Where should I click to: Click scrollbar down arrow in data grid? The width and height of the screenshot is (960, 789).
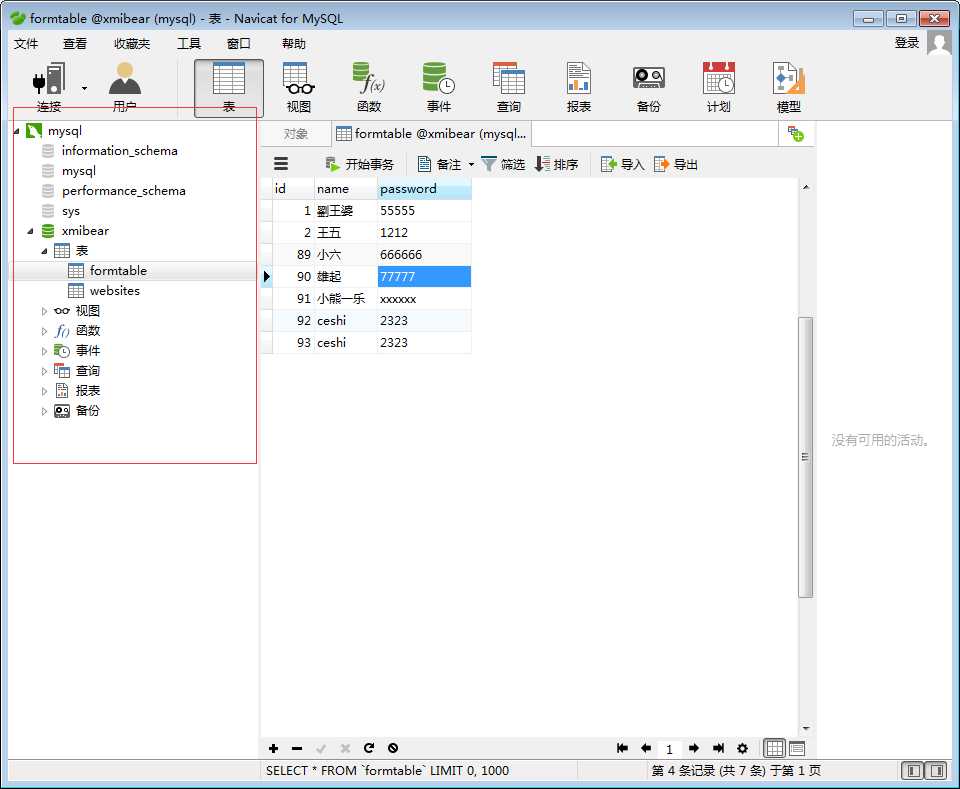tap(806, 728)
